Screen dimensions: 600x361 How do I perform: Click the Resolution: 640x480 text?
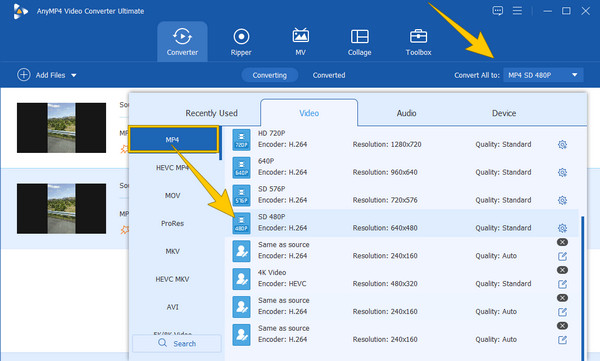coord(385,229)
